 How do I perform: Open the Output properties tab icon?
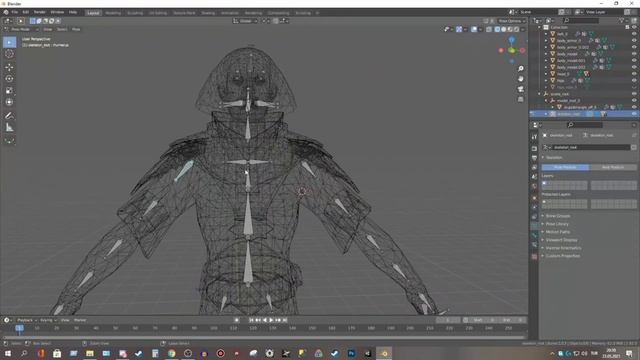[534, 158]
